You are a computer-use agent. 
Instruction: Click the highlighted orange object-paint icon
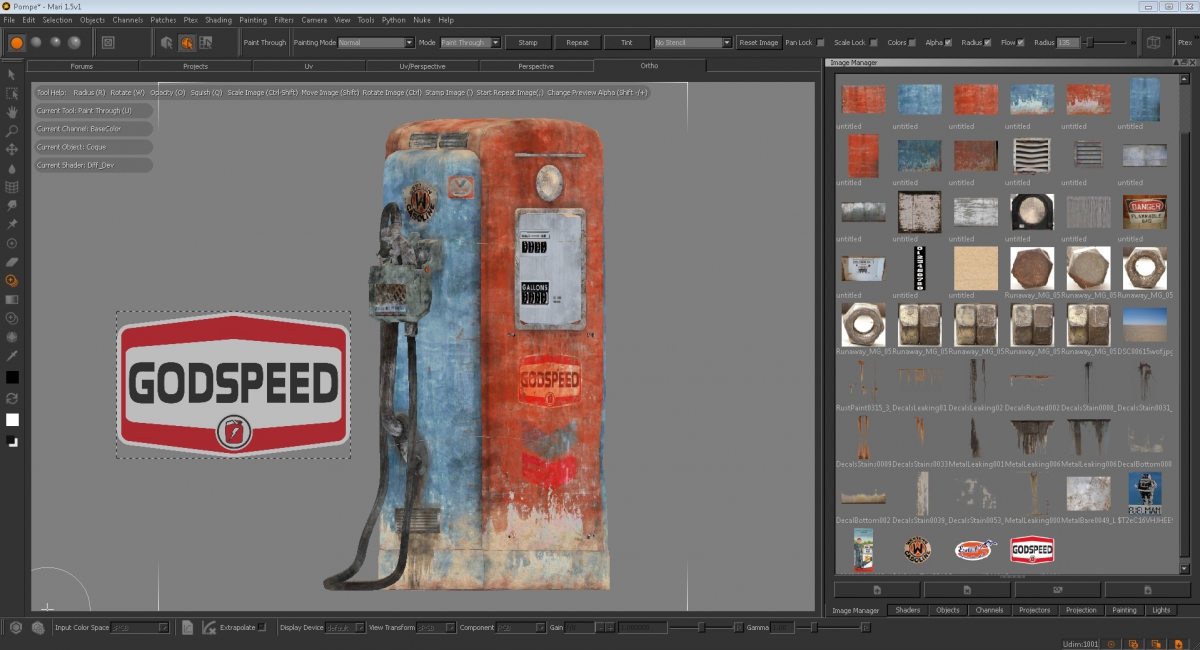[x=186, y=43]
